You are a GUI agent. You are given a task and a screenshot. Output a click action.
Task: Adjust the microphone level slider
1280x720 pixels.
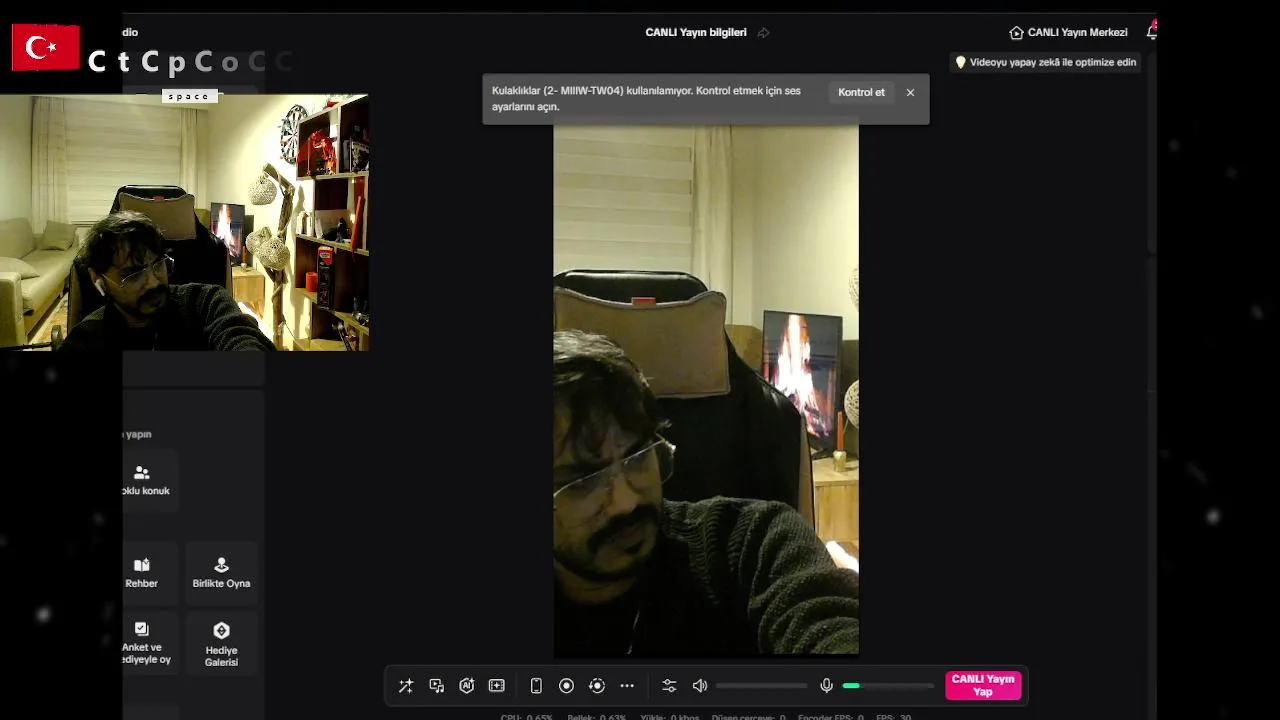click(x=888, y=686)
